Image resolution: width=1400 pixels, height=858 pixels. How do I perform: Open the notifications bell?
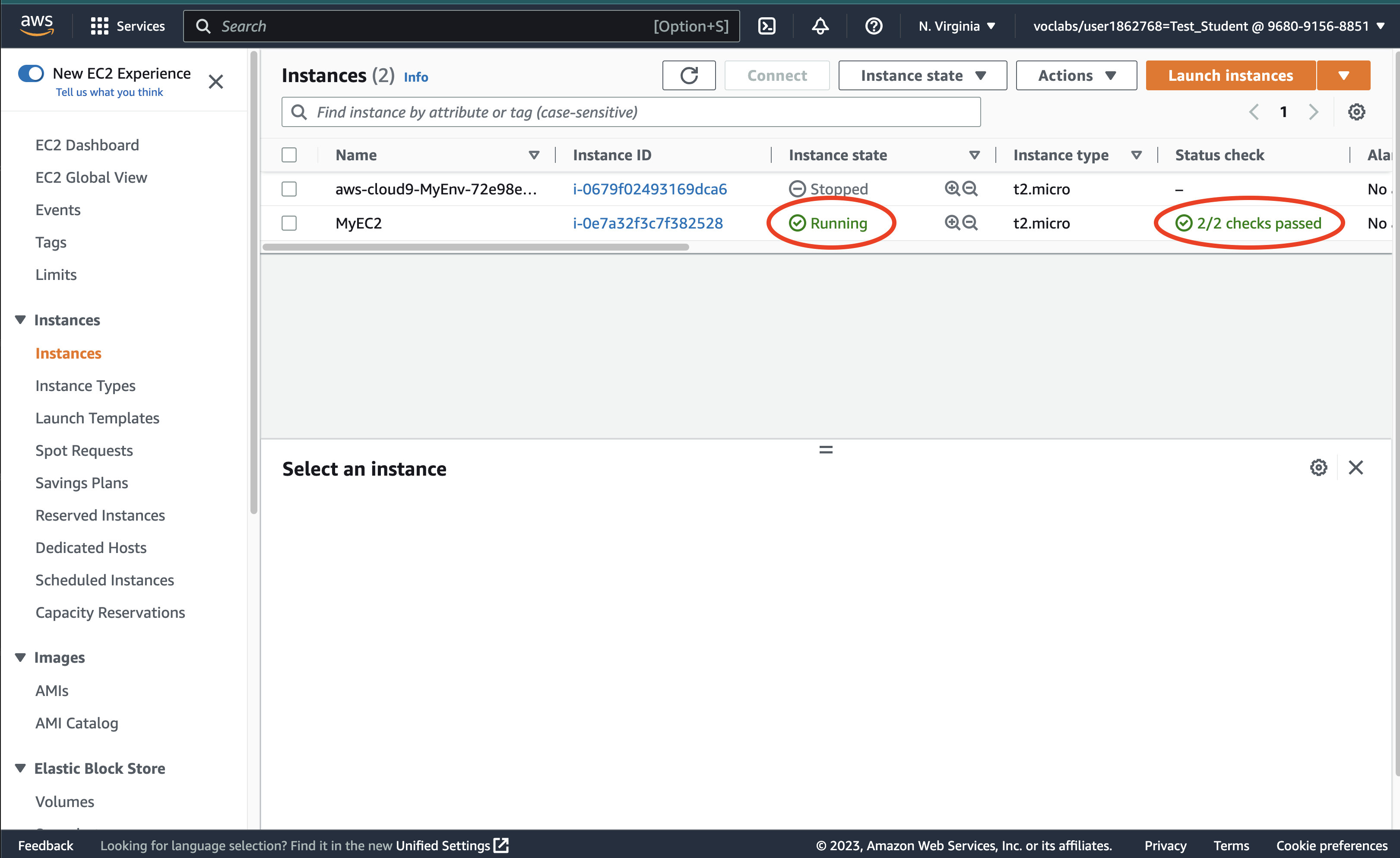[819, 25]
